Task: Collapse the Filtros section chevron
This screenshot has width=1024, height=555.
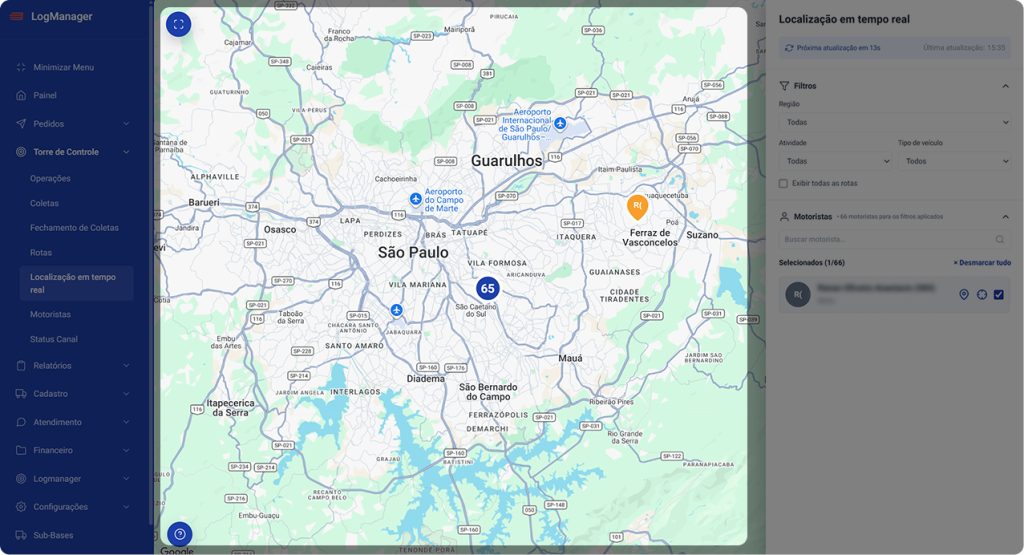Action: (x=1005, y=86)
